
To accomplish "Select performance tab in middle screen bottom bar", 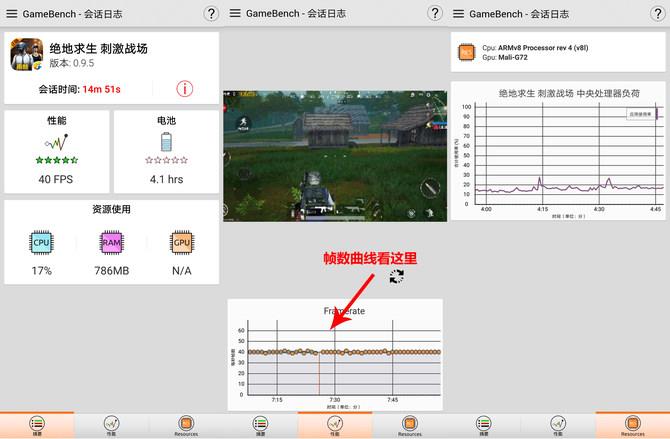I will tap(335, 425).
